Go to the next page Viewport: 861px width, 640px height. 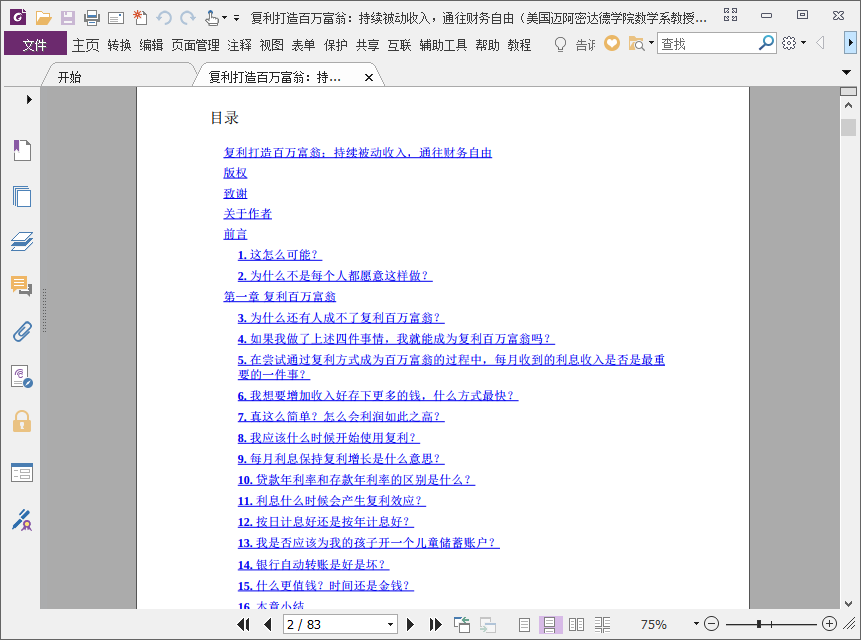410,624
